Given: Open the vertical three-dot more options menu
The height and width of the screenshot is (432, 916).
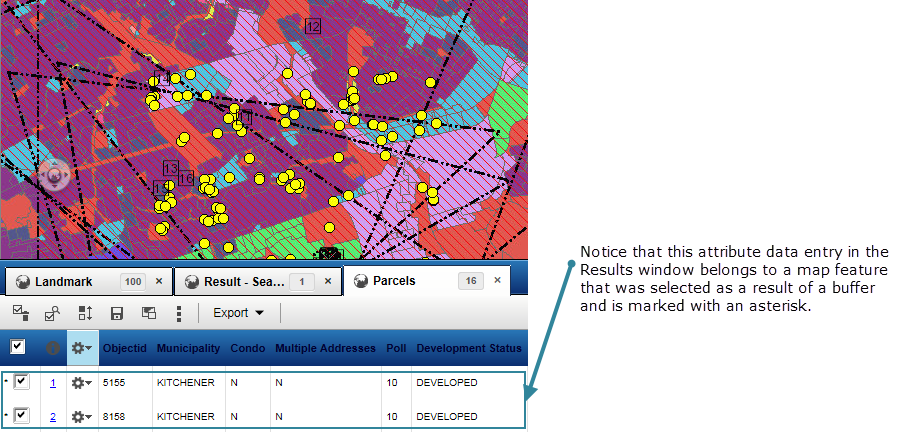Looking at the screenshot, I should click(179, 313).
